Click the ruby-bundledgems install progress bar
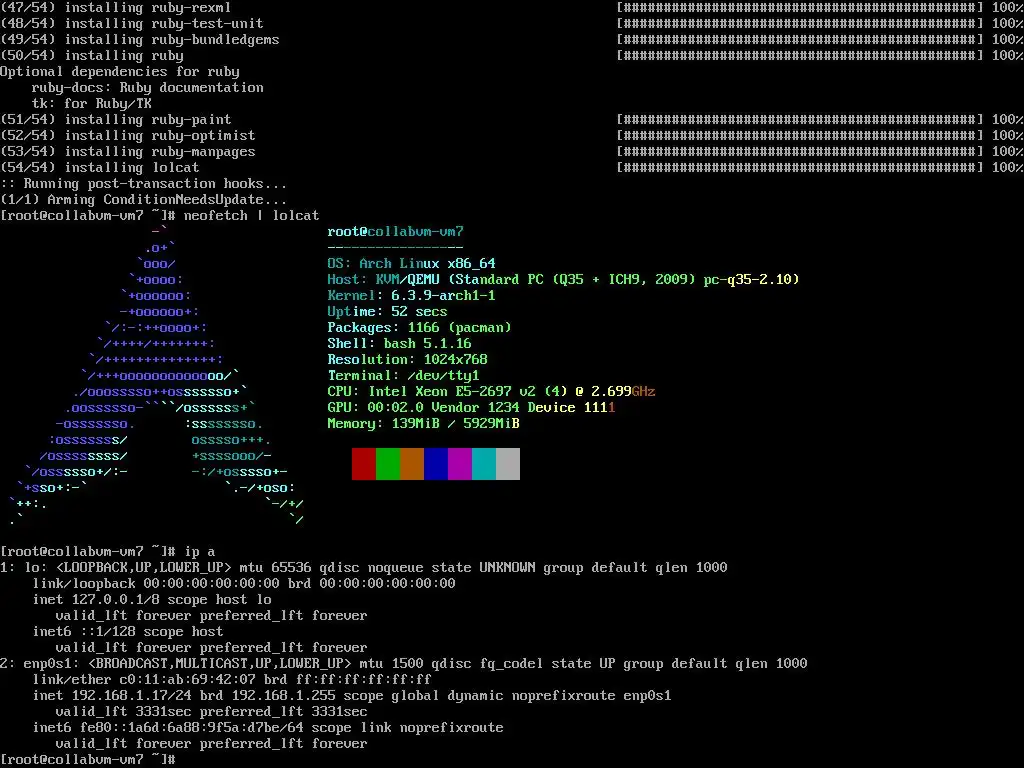1024x768 pixels. point(800,39)
